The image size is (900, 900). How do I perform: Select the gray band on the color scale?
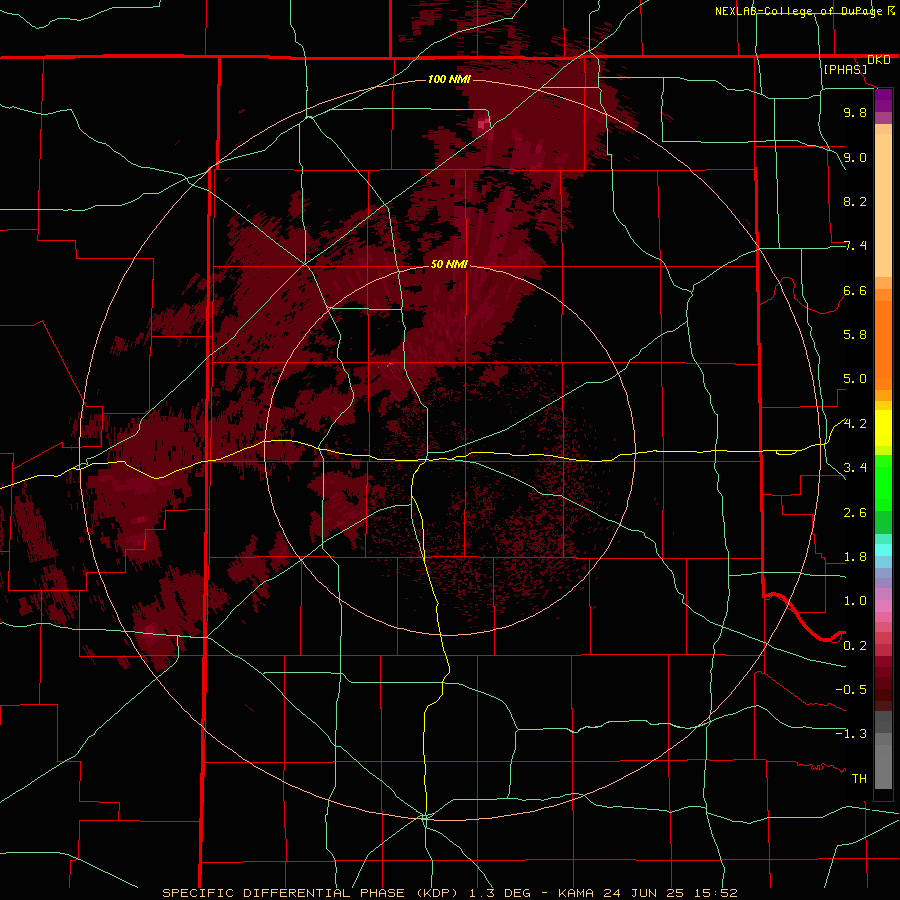coord(883,750)
